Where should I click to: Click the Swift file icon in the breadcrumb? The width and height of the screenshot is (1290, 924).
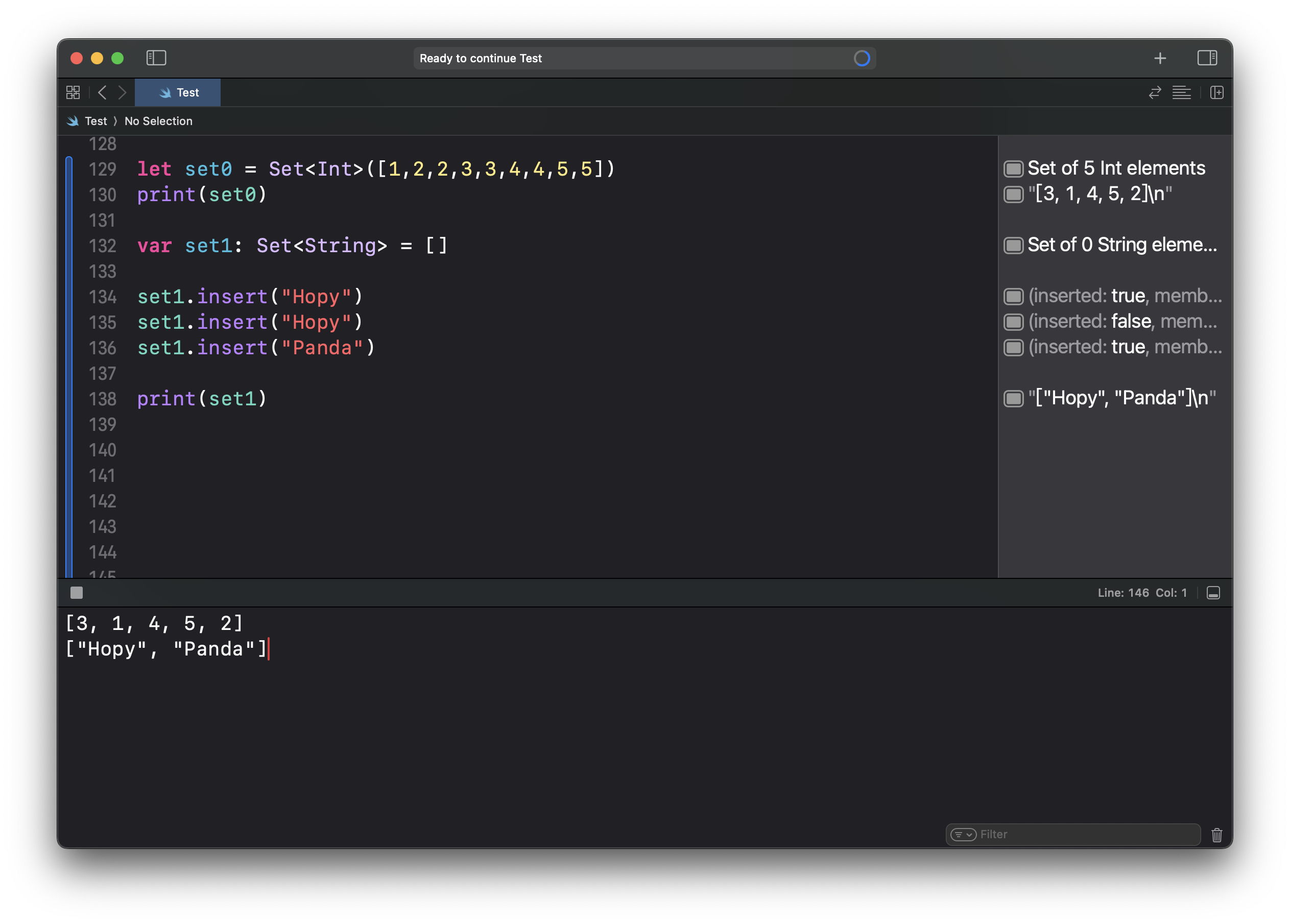click(73, 121)
